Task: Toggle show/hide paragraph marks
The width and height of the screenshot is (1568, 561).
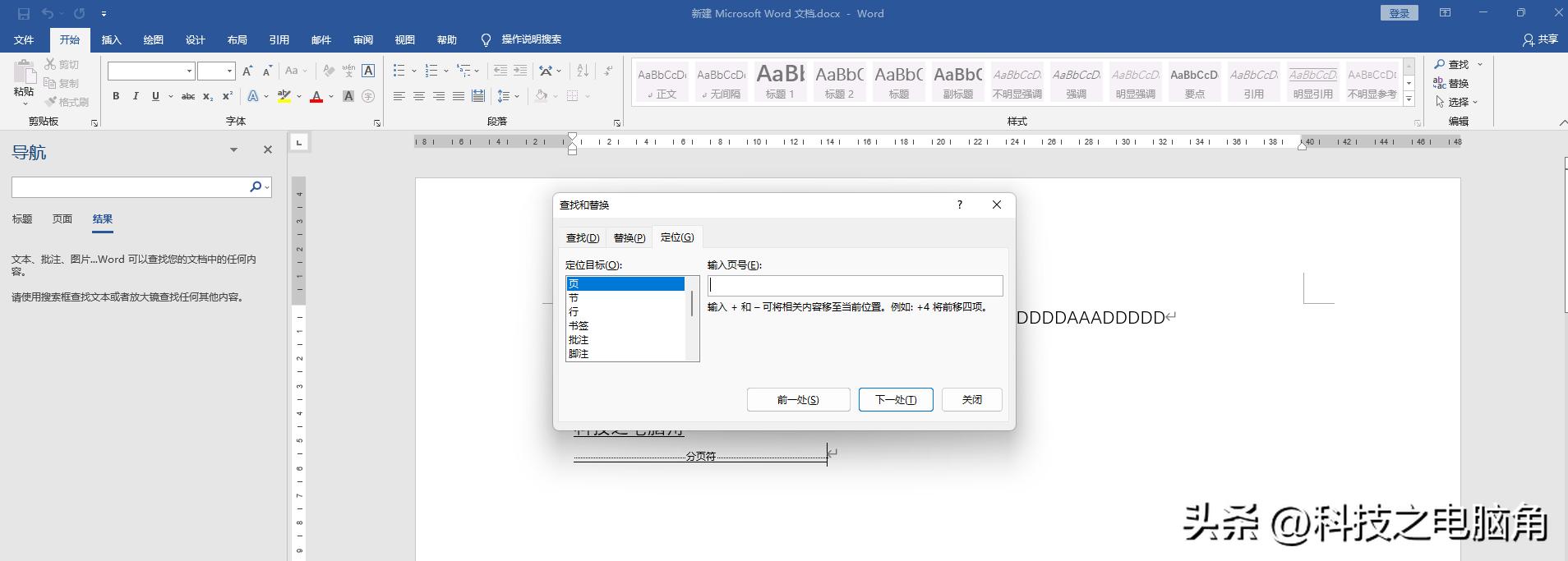Action: pyautogui.click(x=608, y=71)
